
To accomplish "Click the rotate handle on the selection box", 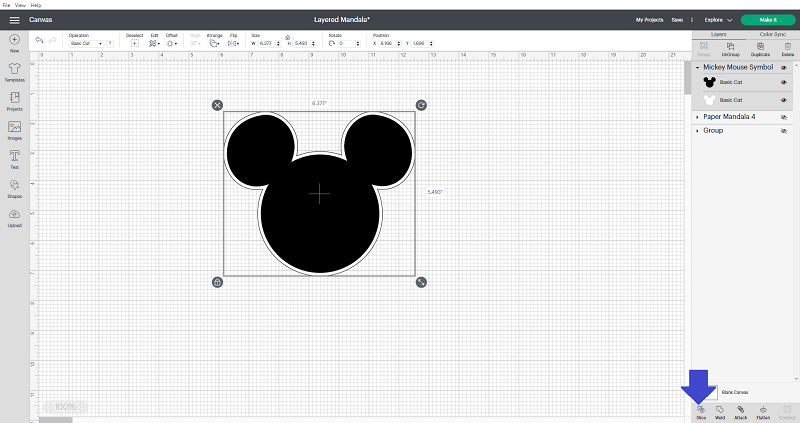I will 421,105.
